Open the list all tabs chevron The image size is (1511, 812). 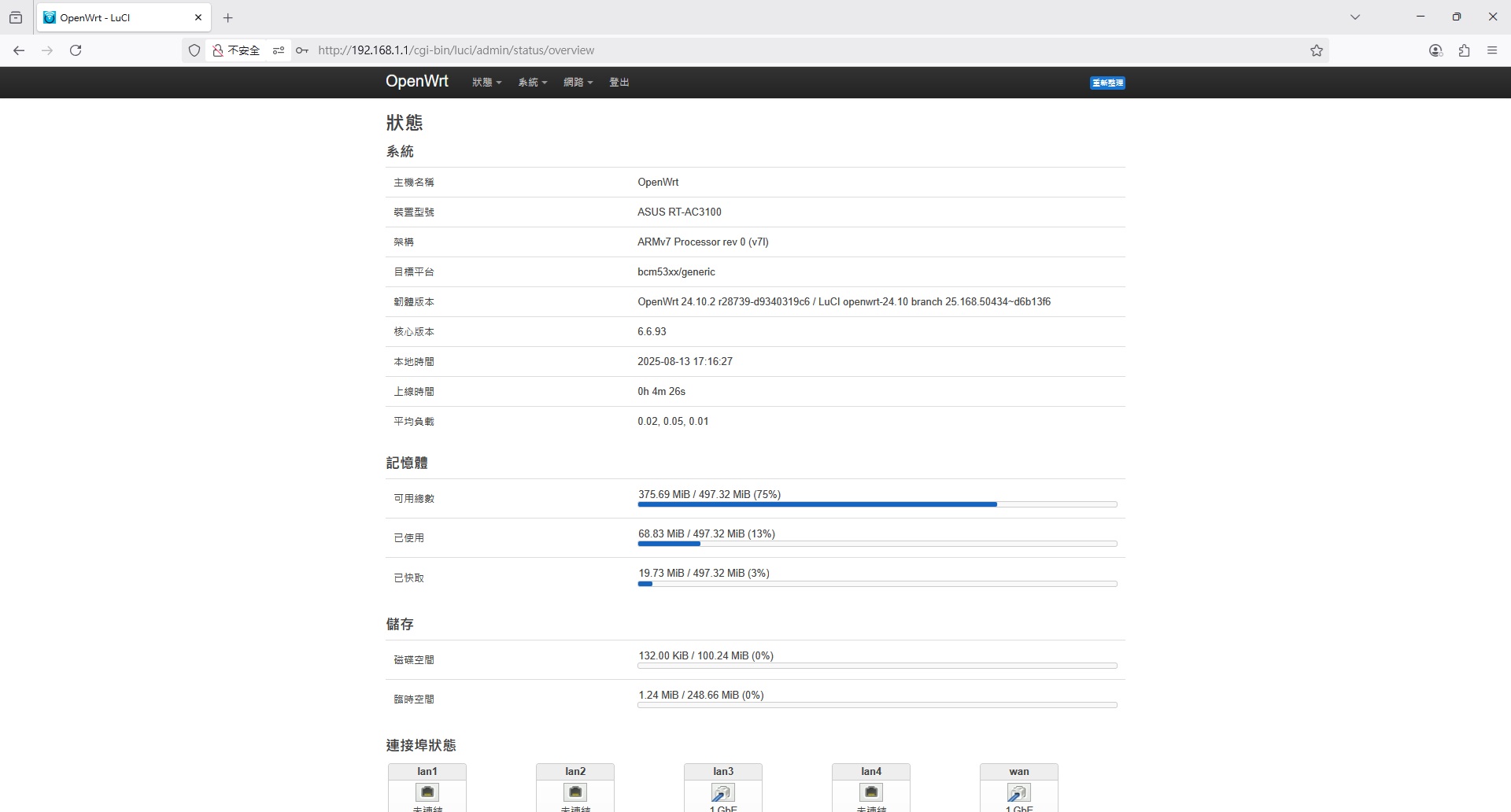pyautogui.click(x=1355, y=17)
